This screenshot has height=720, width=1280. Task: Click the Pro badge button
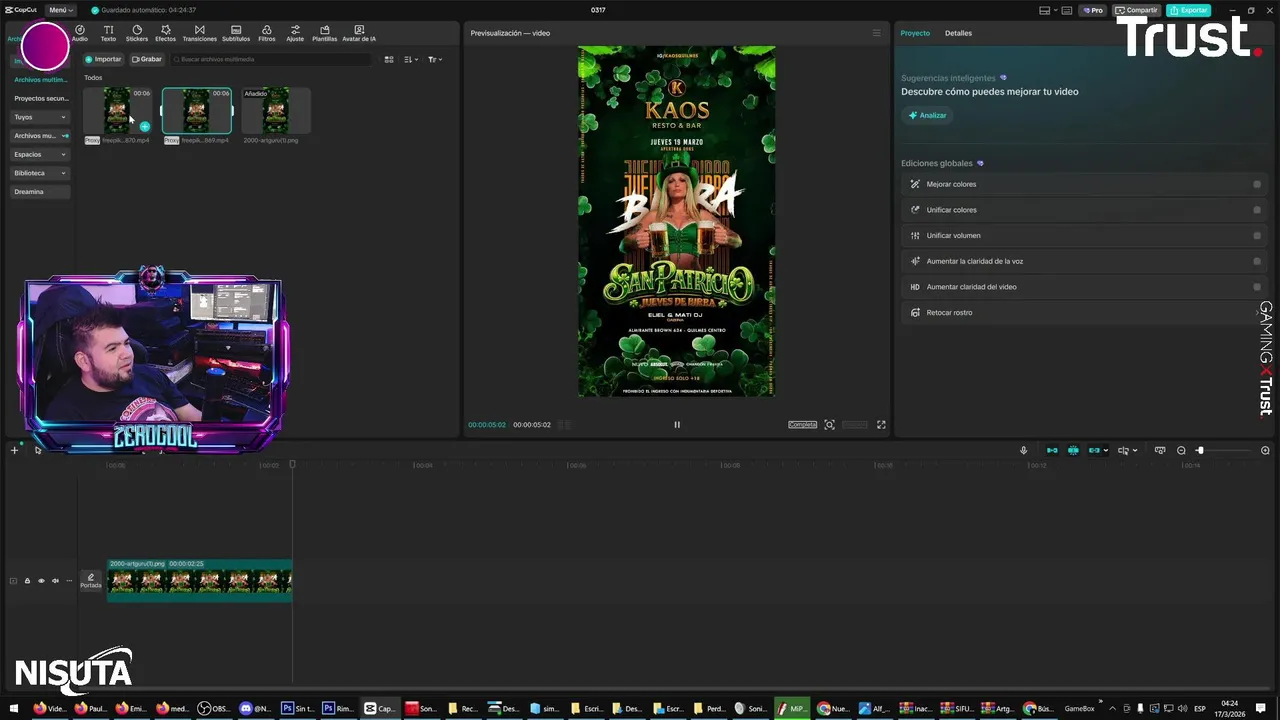[1092, 10]
